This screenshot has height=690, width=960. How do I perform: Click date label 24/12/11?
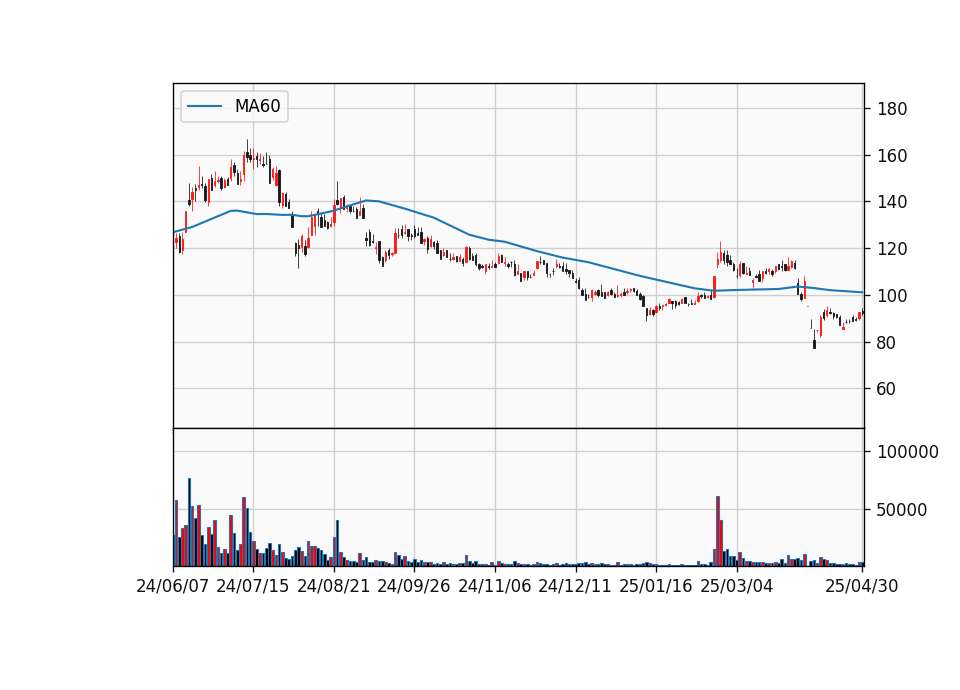pyautogui.click(x=574, y=587)
